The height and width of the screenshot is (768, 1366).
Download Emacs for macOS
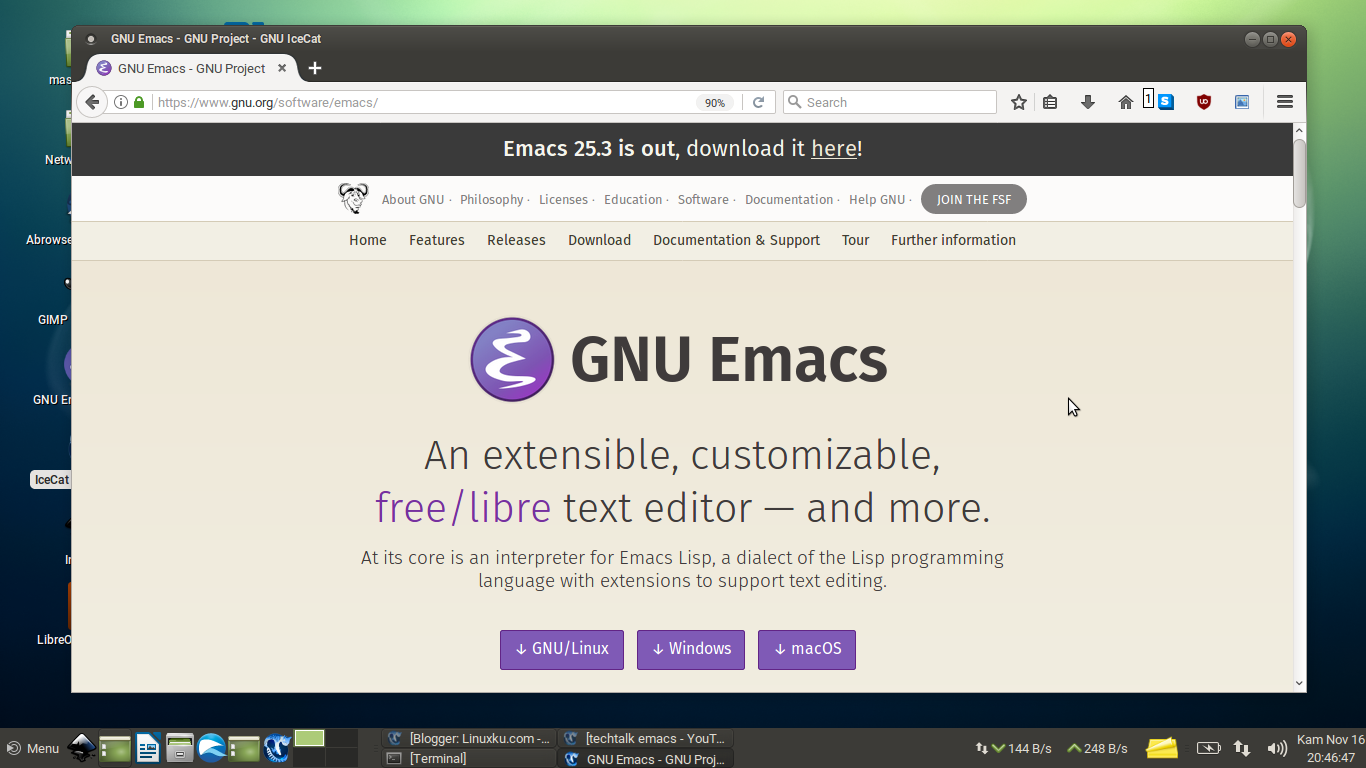point(807,649)
